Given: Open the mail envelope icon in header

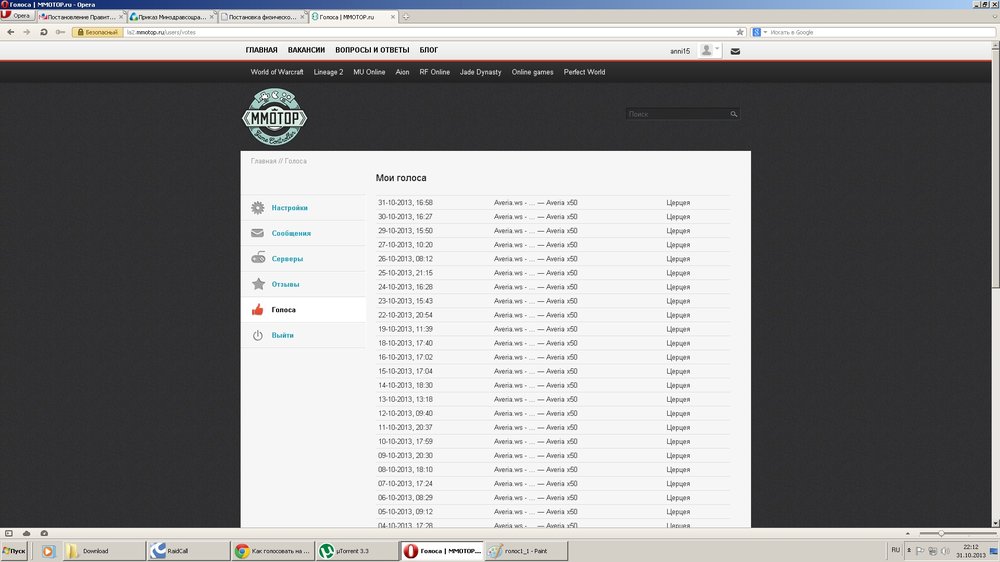Looking at the screenshot, I should pyautogui.click(x=735, y=51).
